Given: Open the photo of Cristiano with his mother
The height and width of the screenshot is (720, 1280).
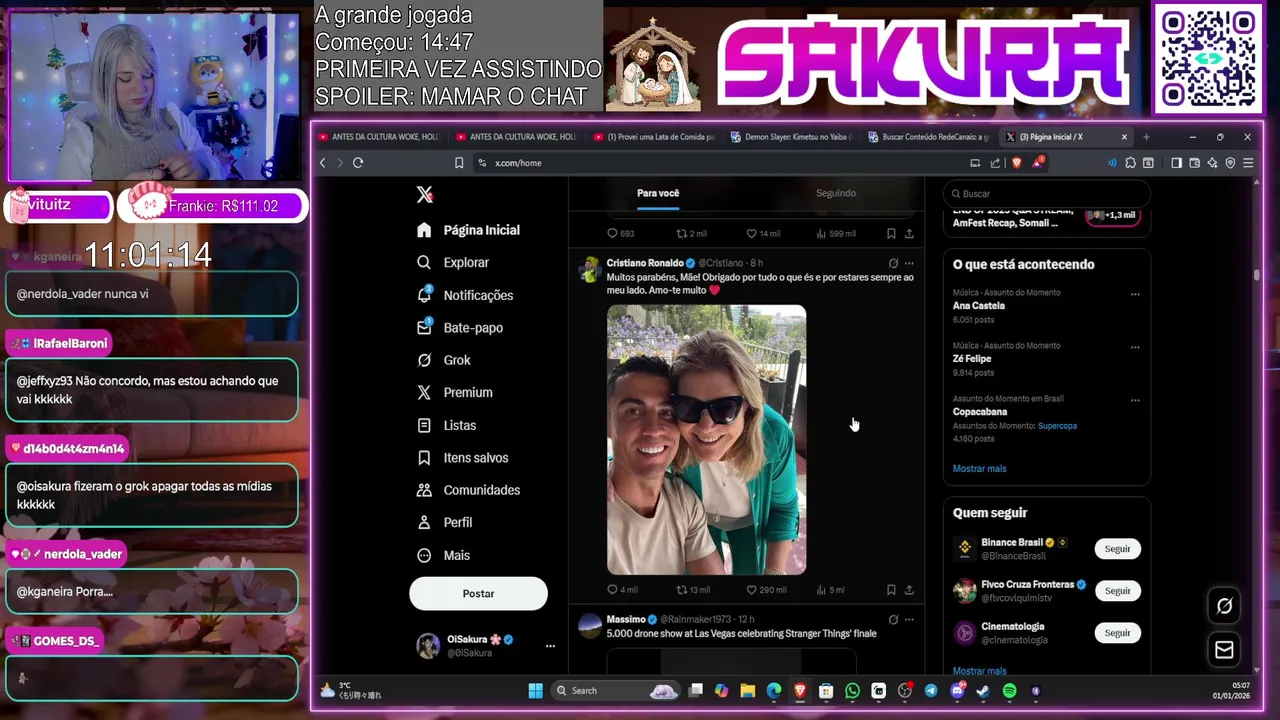Looking at the screenshot, I should click(x=706, y=440).
